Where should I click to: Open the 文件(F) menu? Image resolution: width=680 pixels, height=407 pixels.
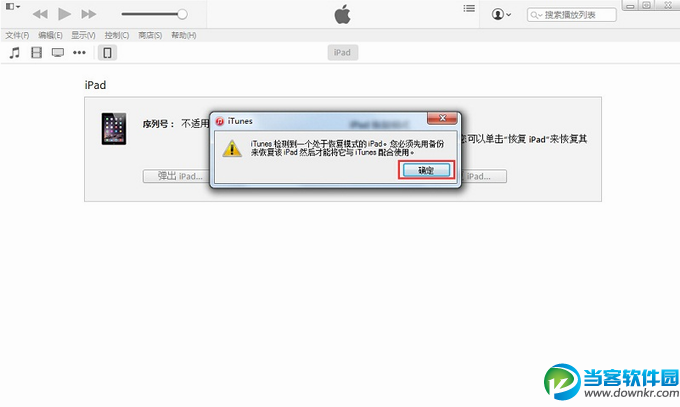pos(17,35)
